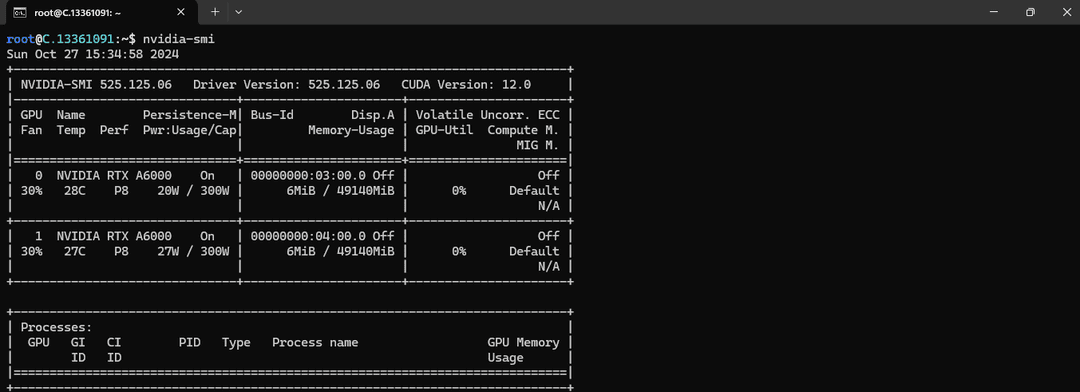Click the GPU Memory Usage column header
The image size is (1080, 392).
pyautogui.click(x=523, y=350)
